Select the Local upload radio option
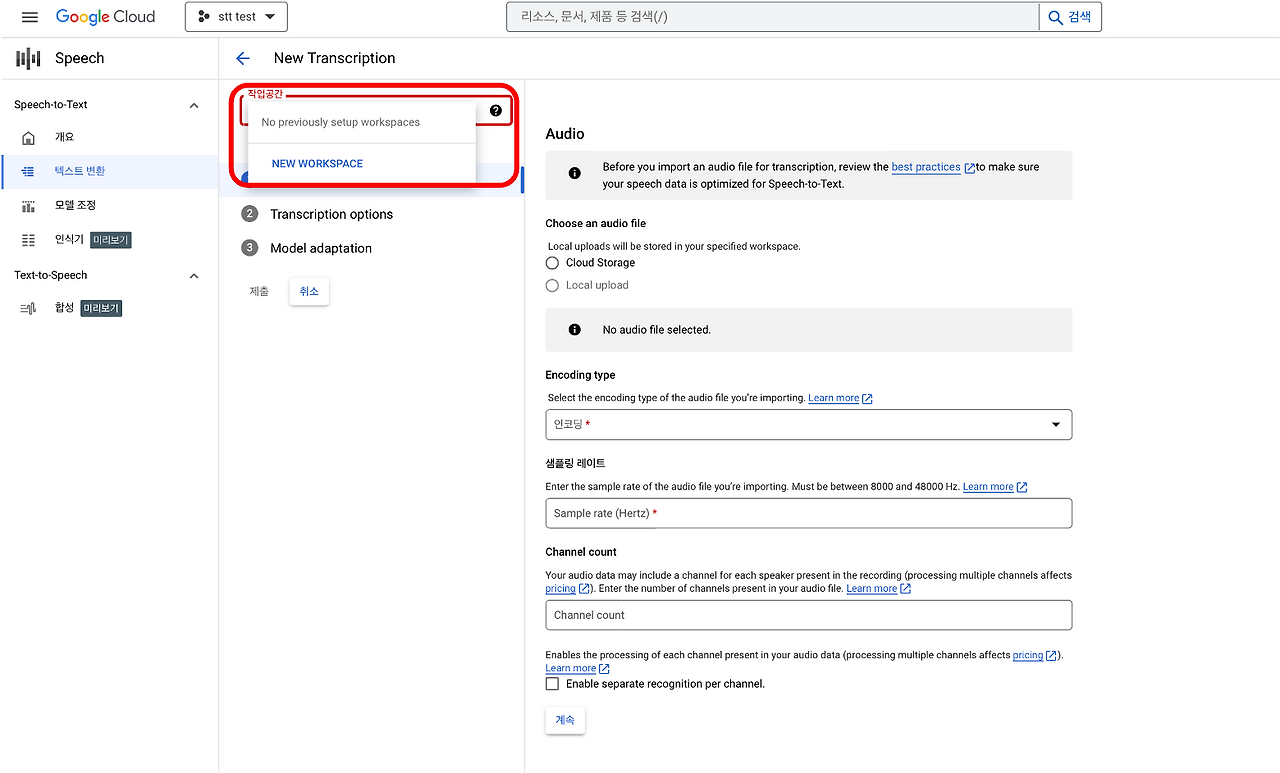This screenshot has width=1280, height=773. pyautogui.click(x=552, y=285)
